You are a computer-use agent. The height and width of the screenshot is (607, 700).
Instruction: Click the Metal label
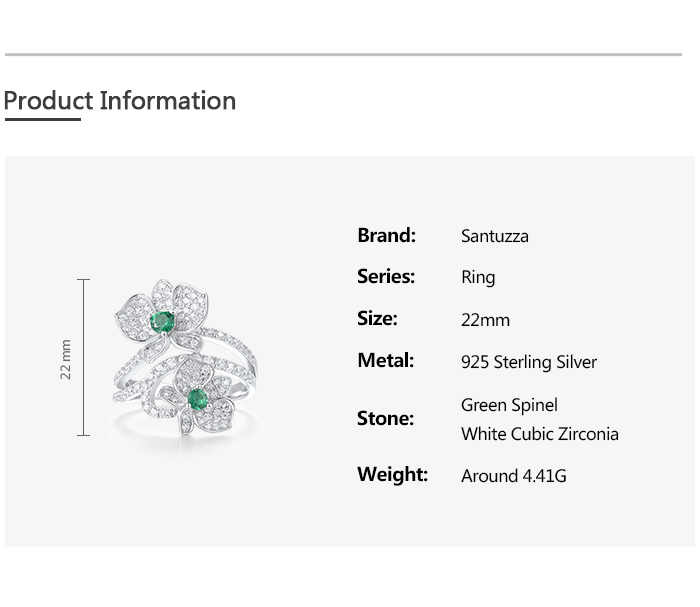click(385, 361)
